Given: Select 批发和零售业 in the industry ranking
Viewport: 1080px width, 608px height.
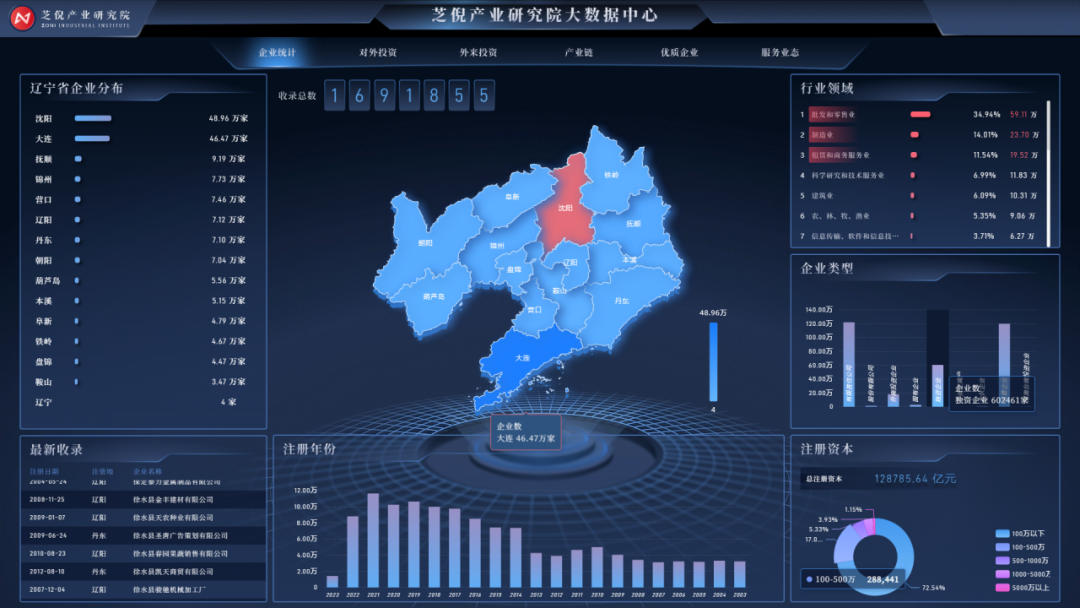Looking at the screenshot, I should (x=833, y=114).
